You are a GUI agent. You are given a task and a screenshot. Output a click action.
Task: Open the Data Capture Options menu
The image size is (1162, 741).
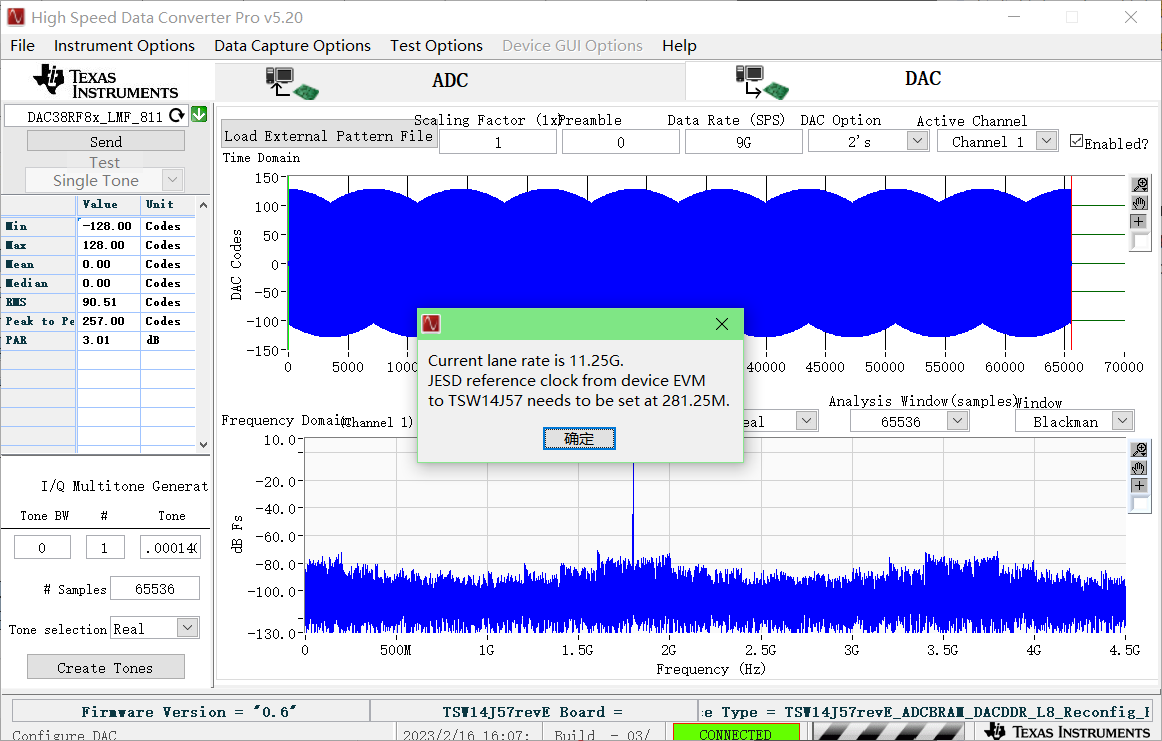click(x=292, y=46)
